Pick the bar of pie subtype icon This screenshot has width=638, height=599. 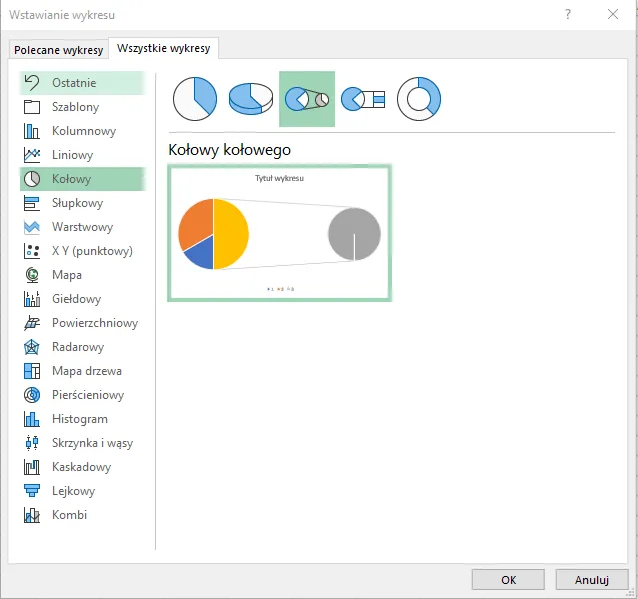[363, 98]
